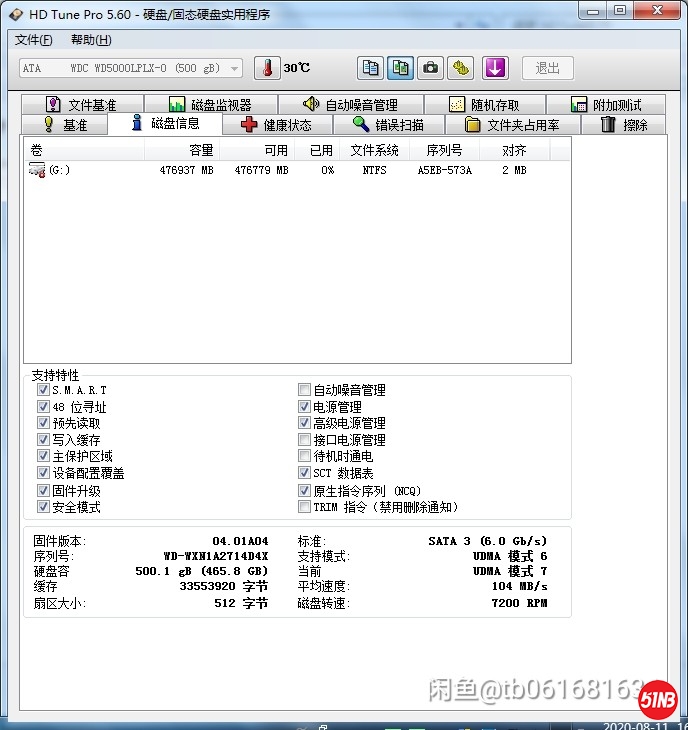The image size is (688, 730).
Task: Toggle the 电源管理 checkbox
Action: [x=304, y=406]
